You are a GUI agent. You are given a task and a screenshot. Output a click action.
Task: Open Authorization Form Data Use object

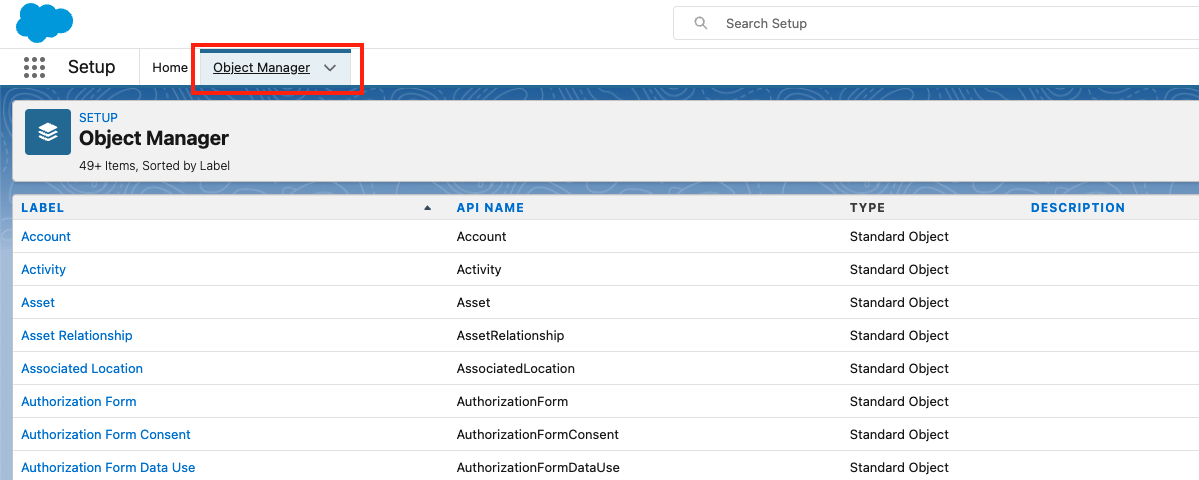pyautogui.click(x=108, y=468)
